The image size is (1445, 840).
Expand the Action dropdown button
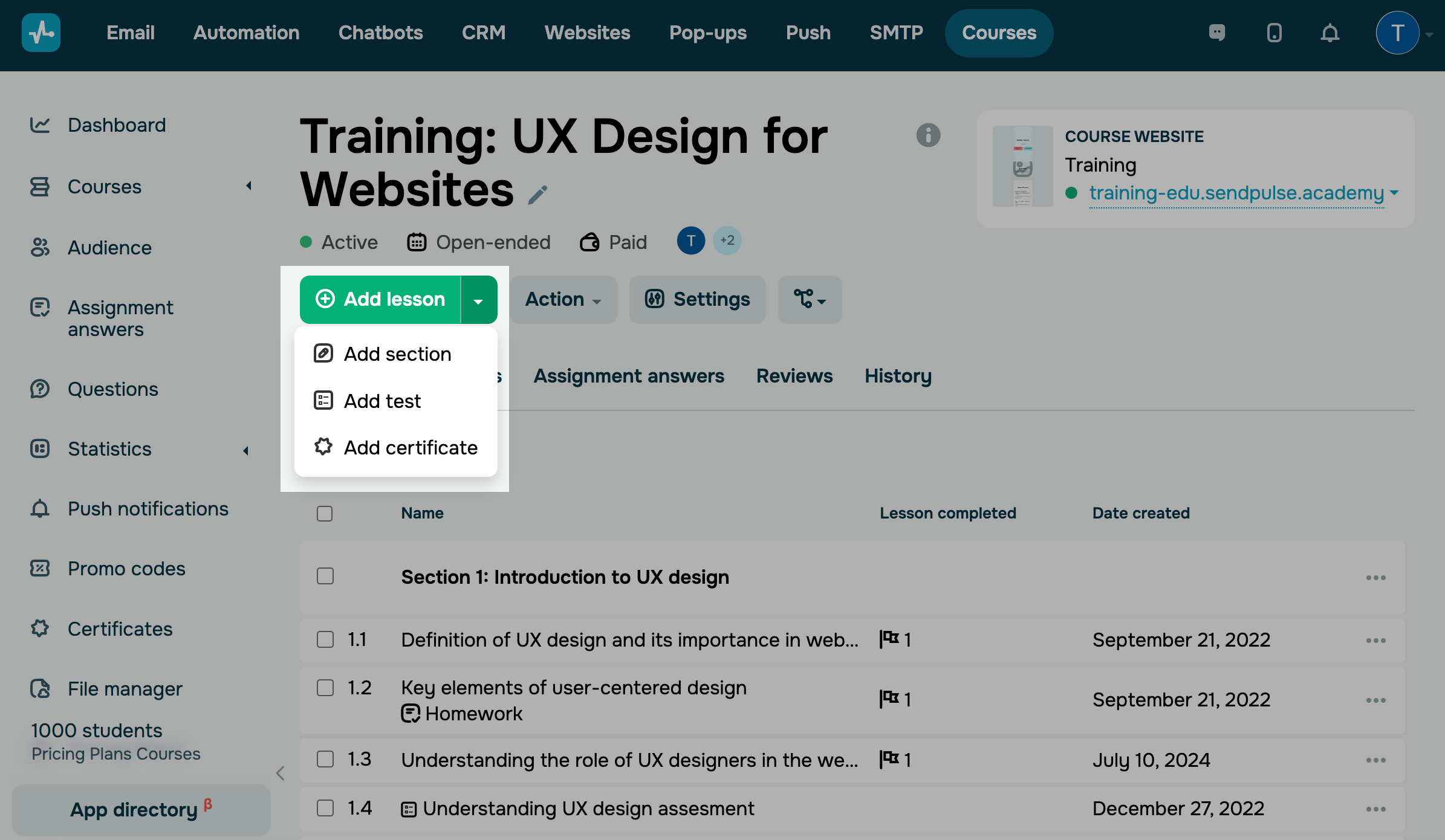[563, 299]
